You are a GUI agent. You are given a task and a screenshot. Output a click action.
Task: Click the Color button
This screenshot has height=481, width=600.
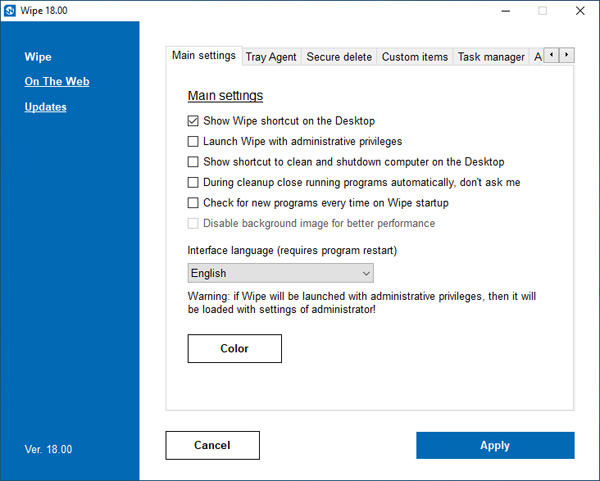pyautogui.click(x=235, y=349)
